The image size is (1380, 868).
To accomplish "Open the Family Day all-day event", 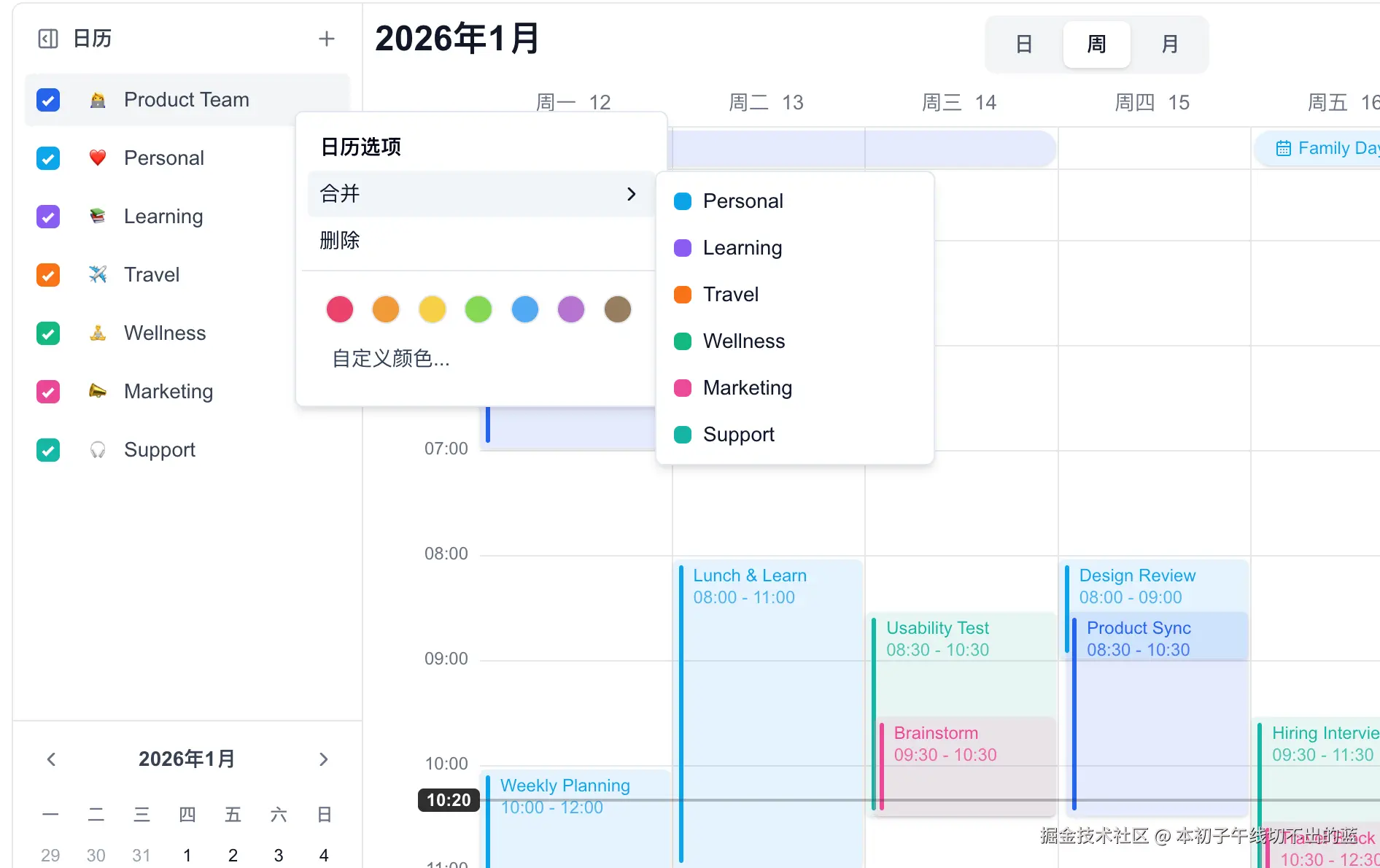I will coord(1317,149).
